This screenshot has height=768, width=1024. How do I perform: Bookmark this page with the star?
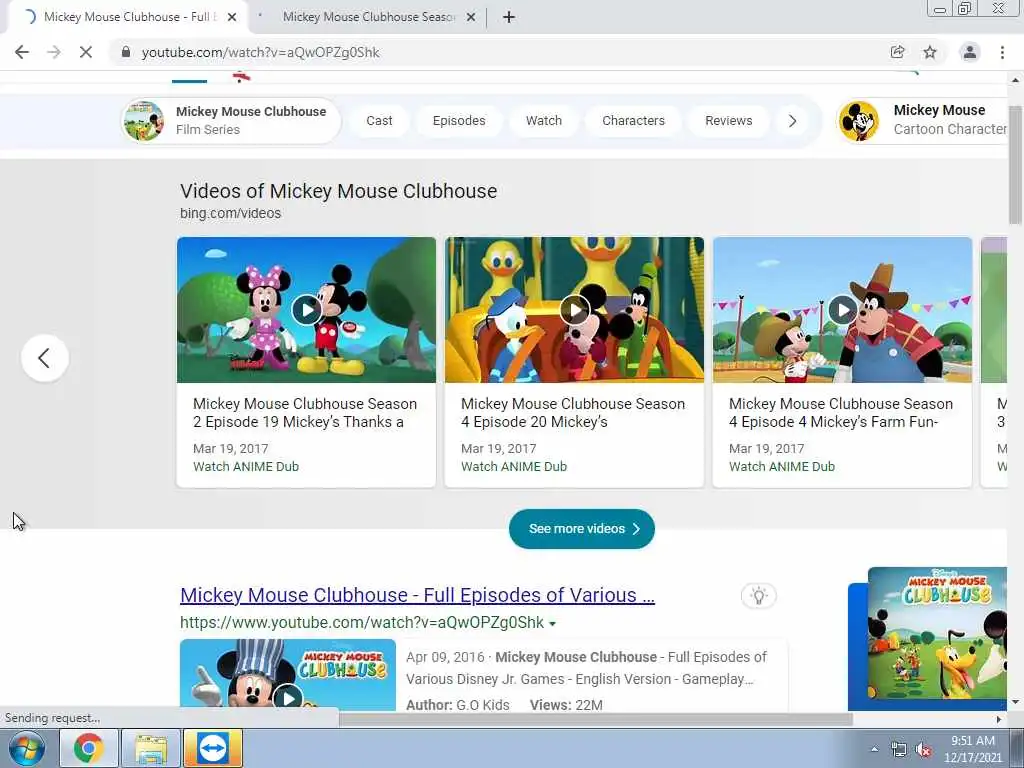pyautogui.click(x=930, y=52)
